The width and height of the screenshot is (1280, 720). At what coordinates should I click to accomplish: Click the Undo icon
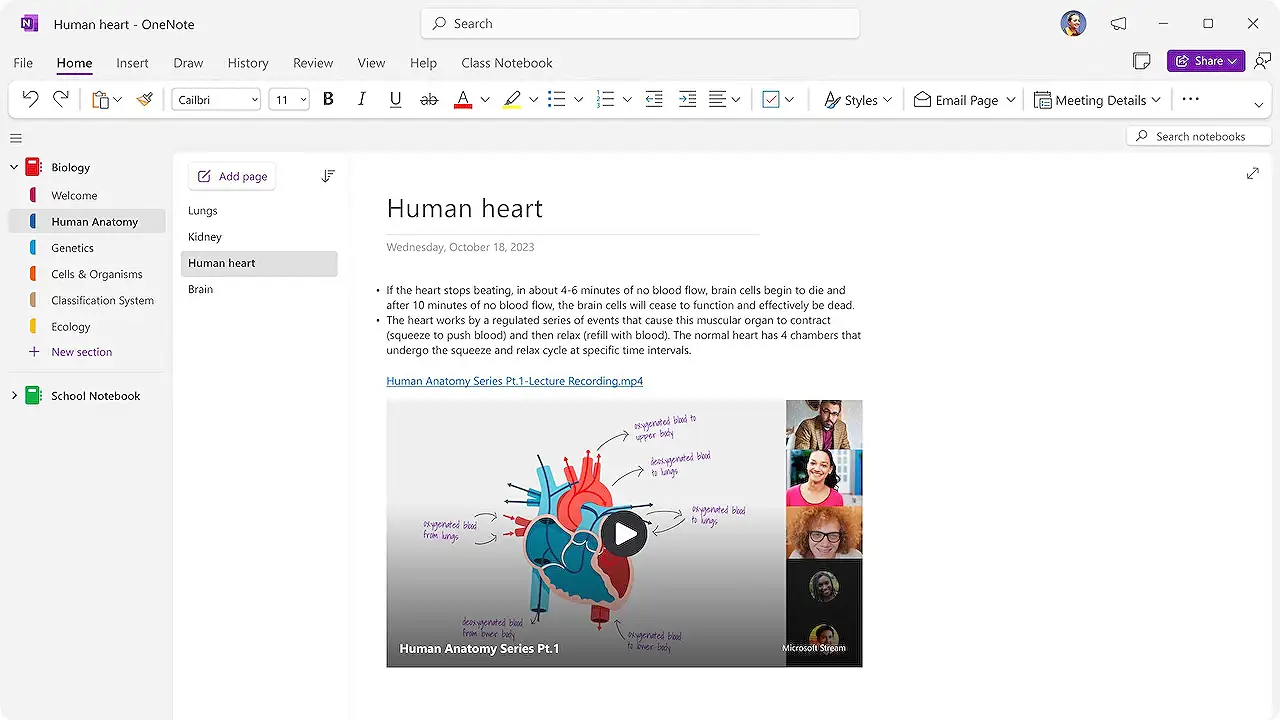30,99
